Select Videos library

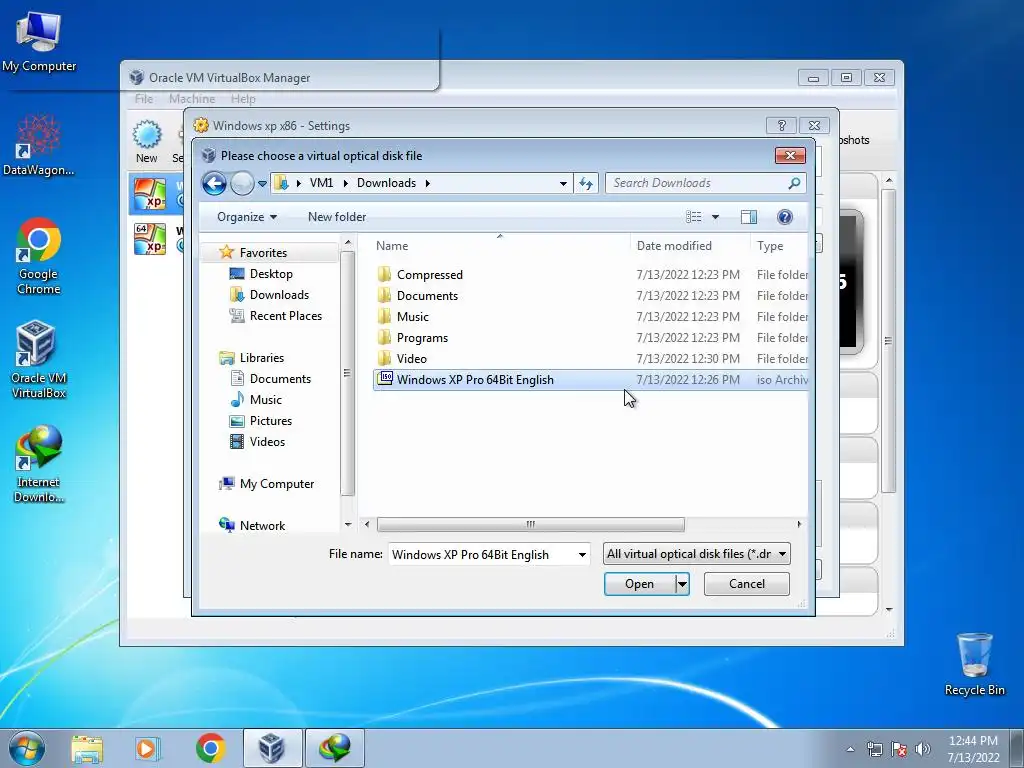click(x=267, y=441)
